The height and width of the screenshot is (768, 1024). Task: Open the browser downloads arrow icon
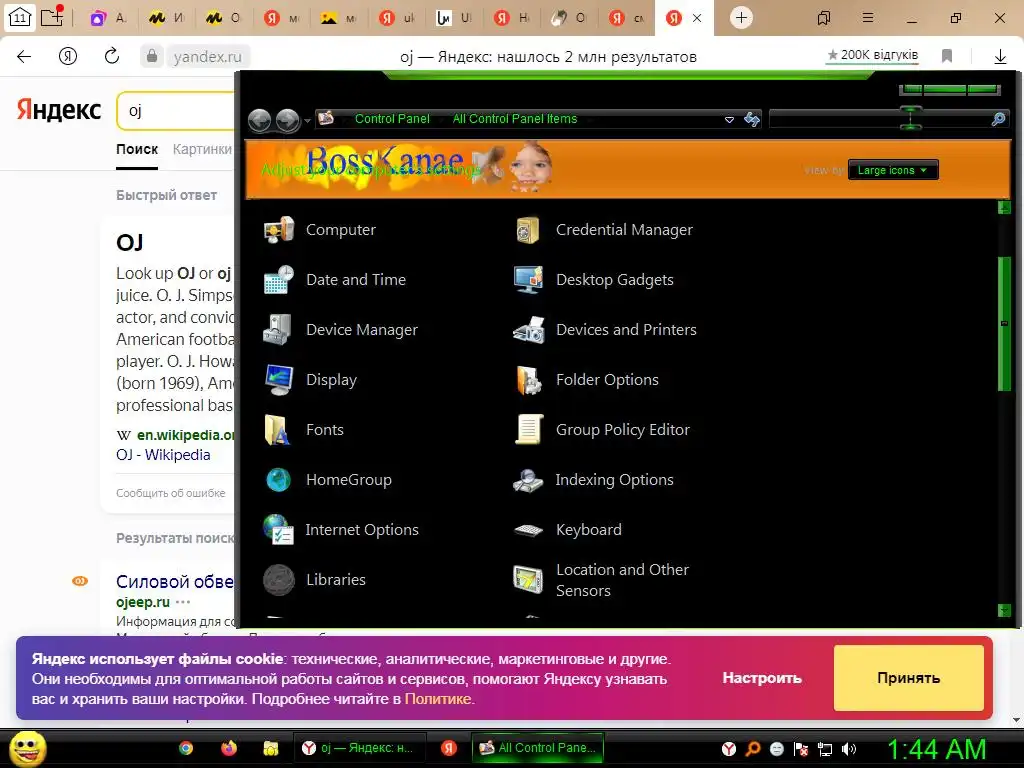pos(1000,56)
